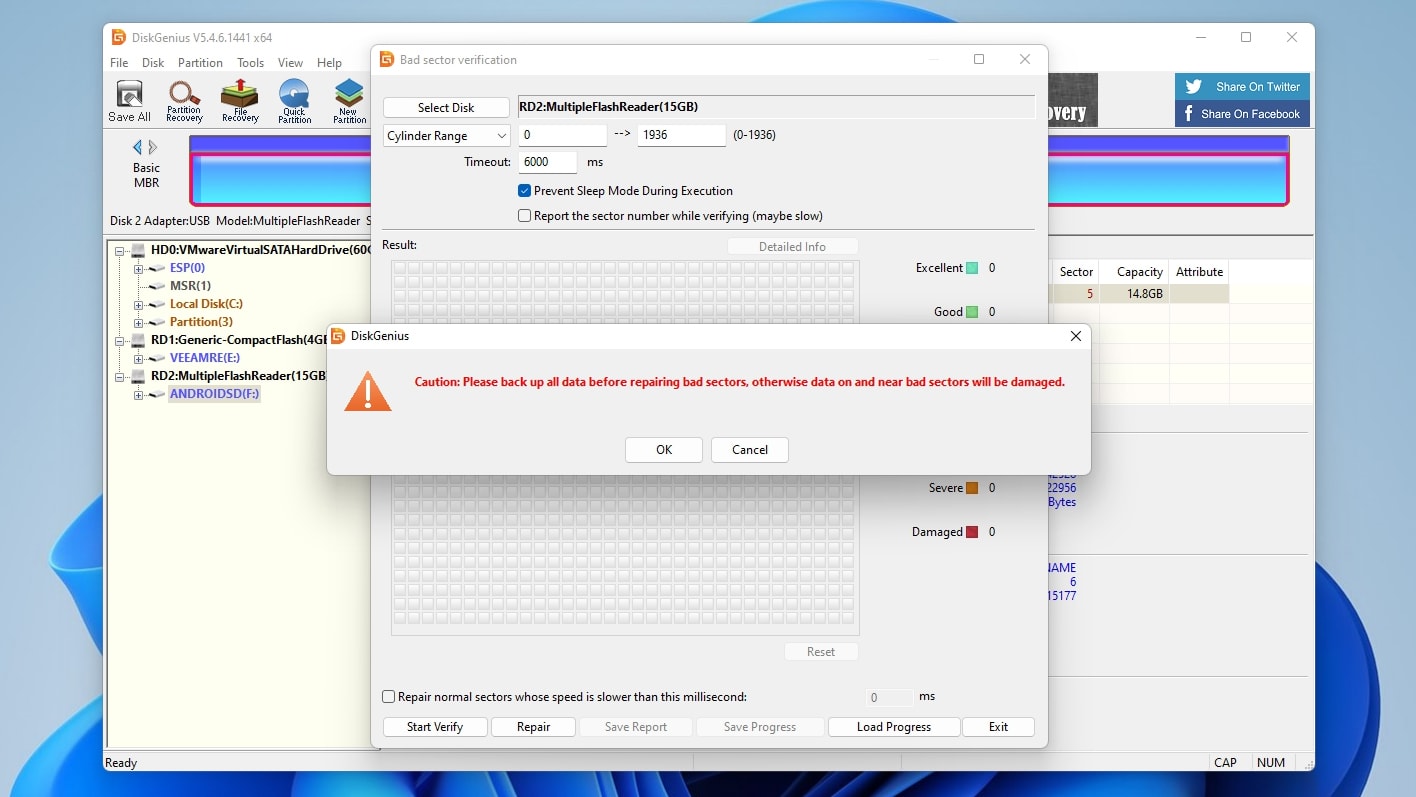Open the Tools menu
Screen dimensions: 1416x797
tap(249, 62)
